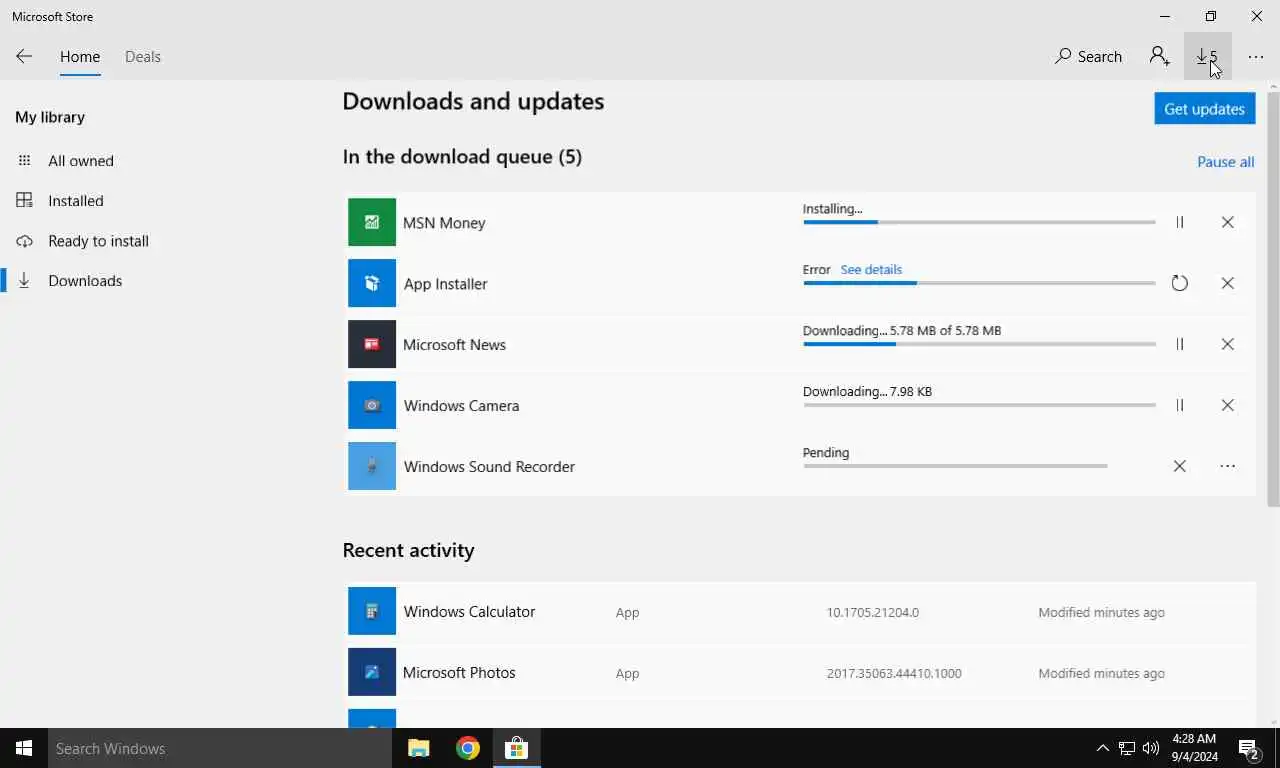Click the vertical scrollbar of the page
The height and width of the screenshot is (768, 1280).
1273,300
